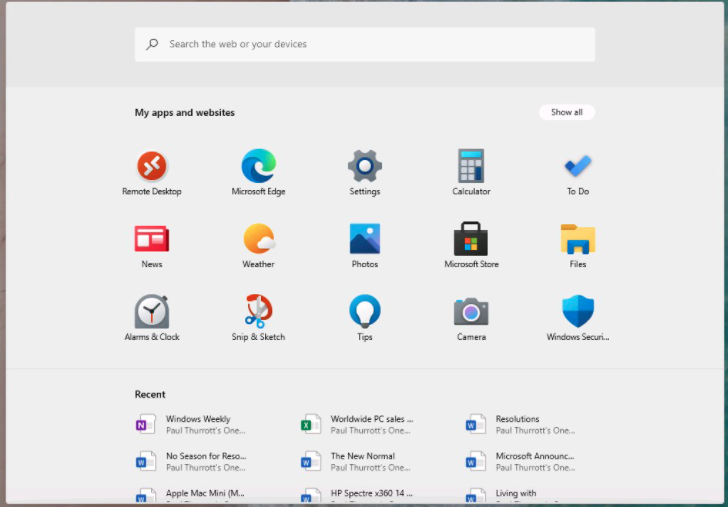The image size is (728, 507).
Task: Open Snip & Sketch tool
Action: click(x=258, y=312)
